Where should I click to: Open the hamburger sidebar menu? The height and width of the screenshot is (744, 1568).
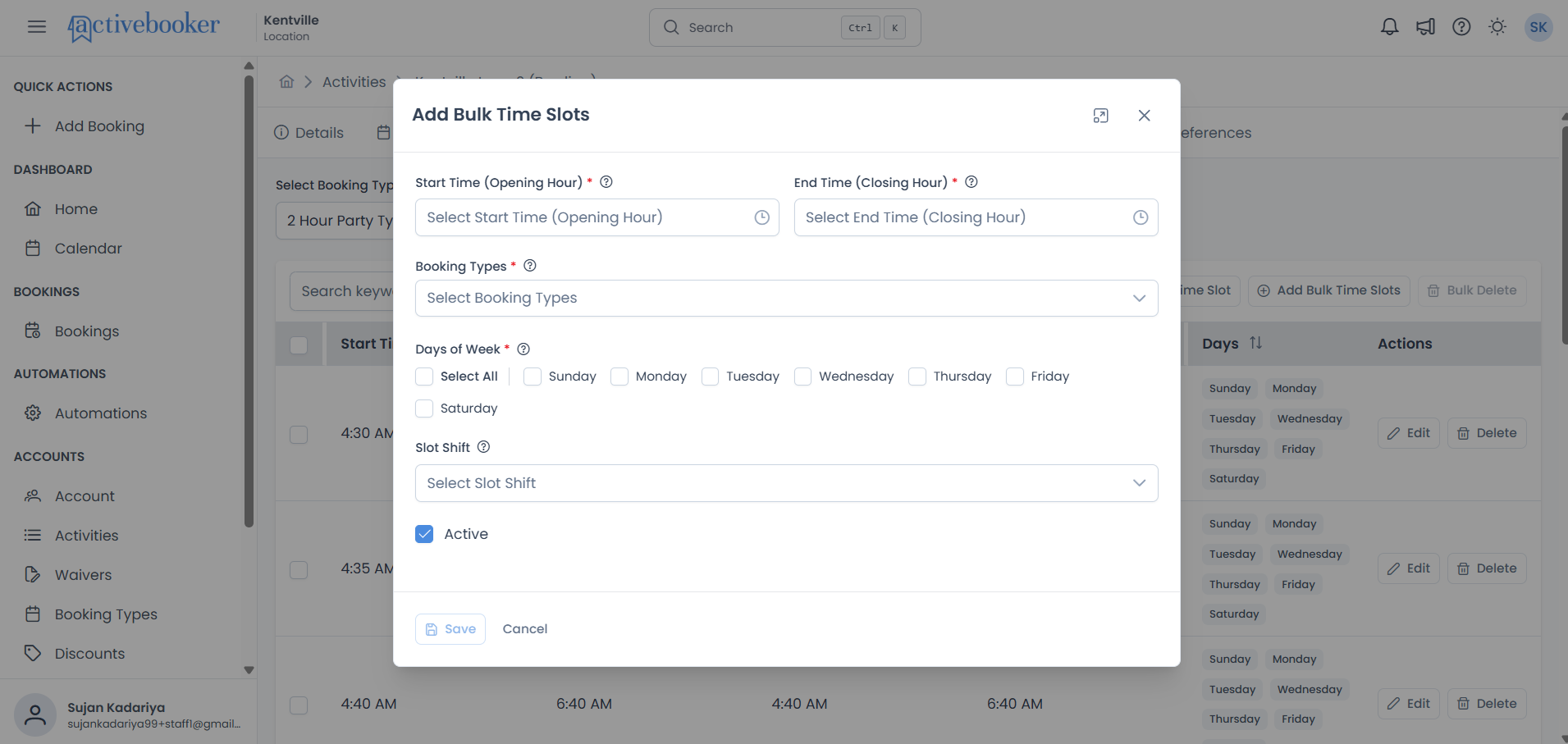tap(37, 27)
